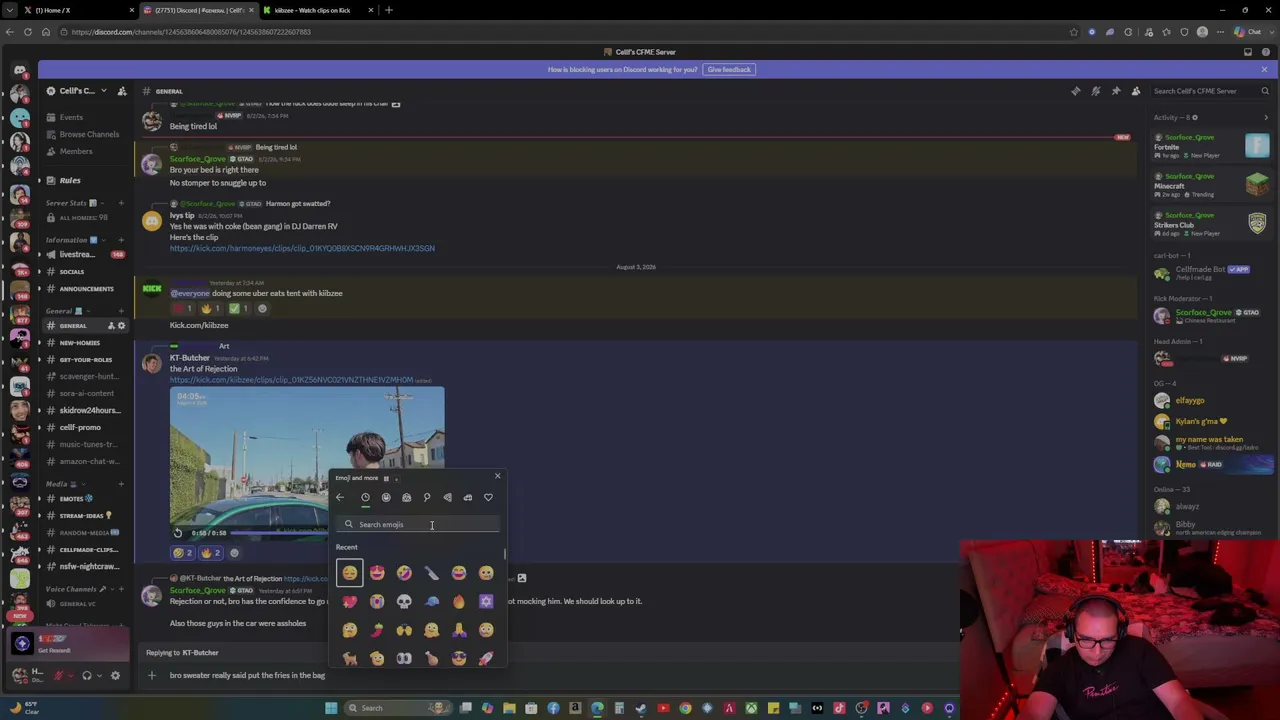This screenshot has width=1280, height=720.
Task: Open the announcements channel
Action: click(86, 289)
